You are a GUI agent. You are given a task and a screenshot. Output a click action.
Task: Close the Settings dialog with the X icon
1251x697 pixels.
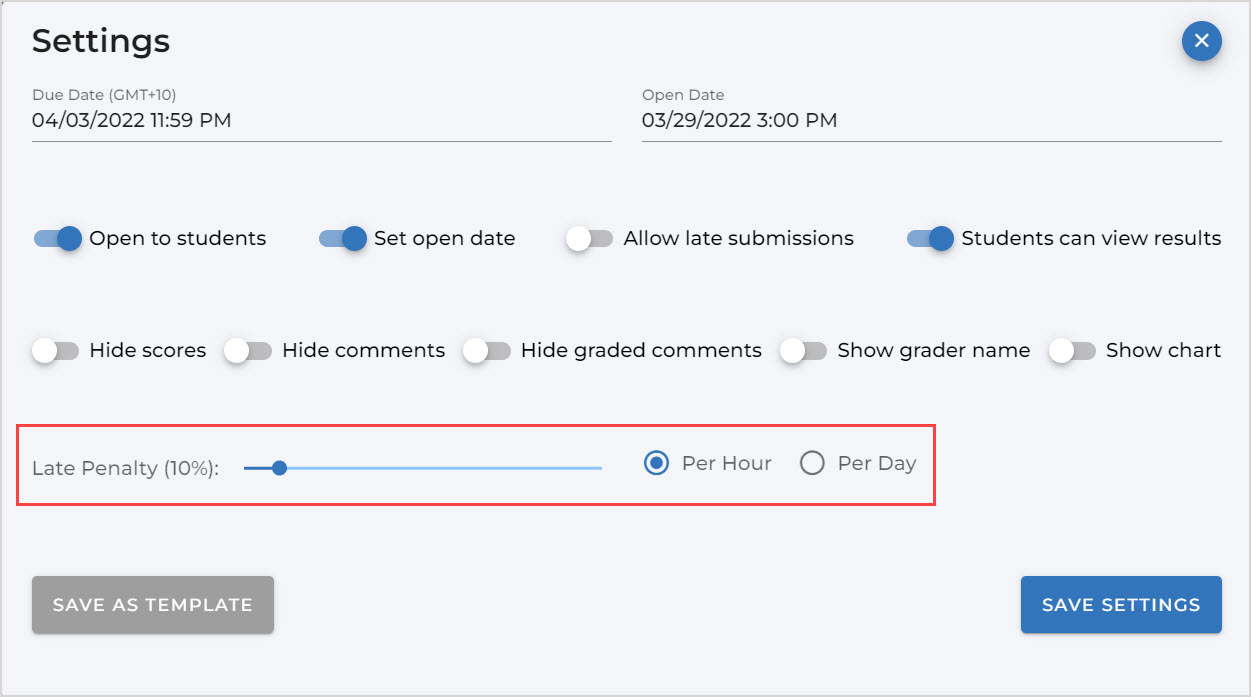tap(1201, 41)
